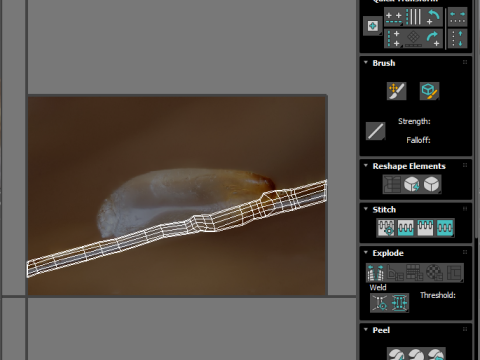Viewport: 480px width, 360px height.
Task: Click the Threshold: label
Action: (438, 295)
